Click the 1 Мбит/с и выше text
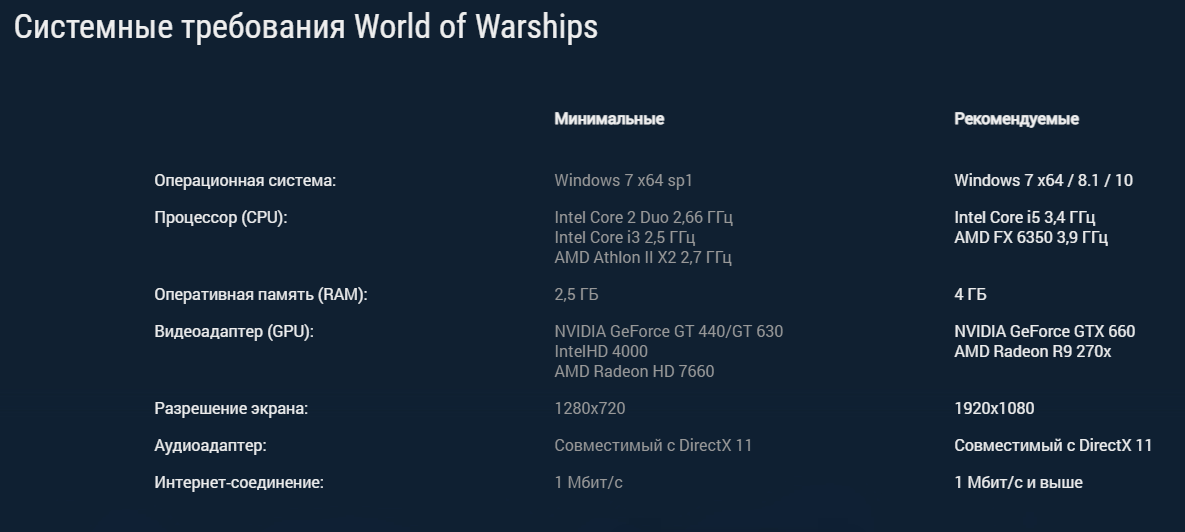Screen dimensions: 1185x532 tap(1018, 483)
